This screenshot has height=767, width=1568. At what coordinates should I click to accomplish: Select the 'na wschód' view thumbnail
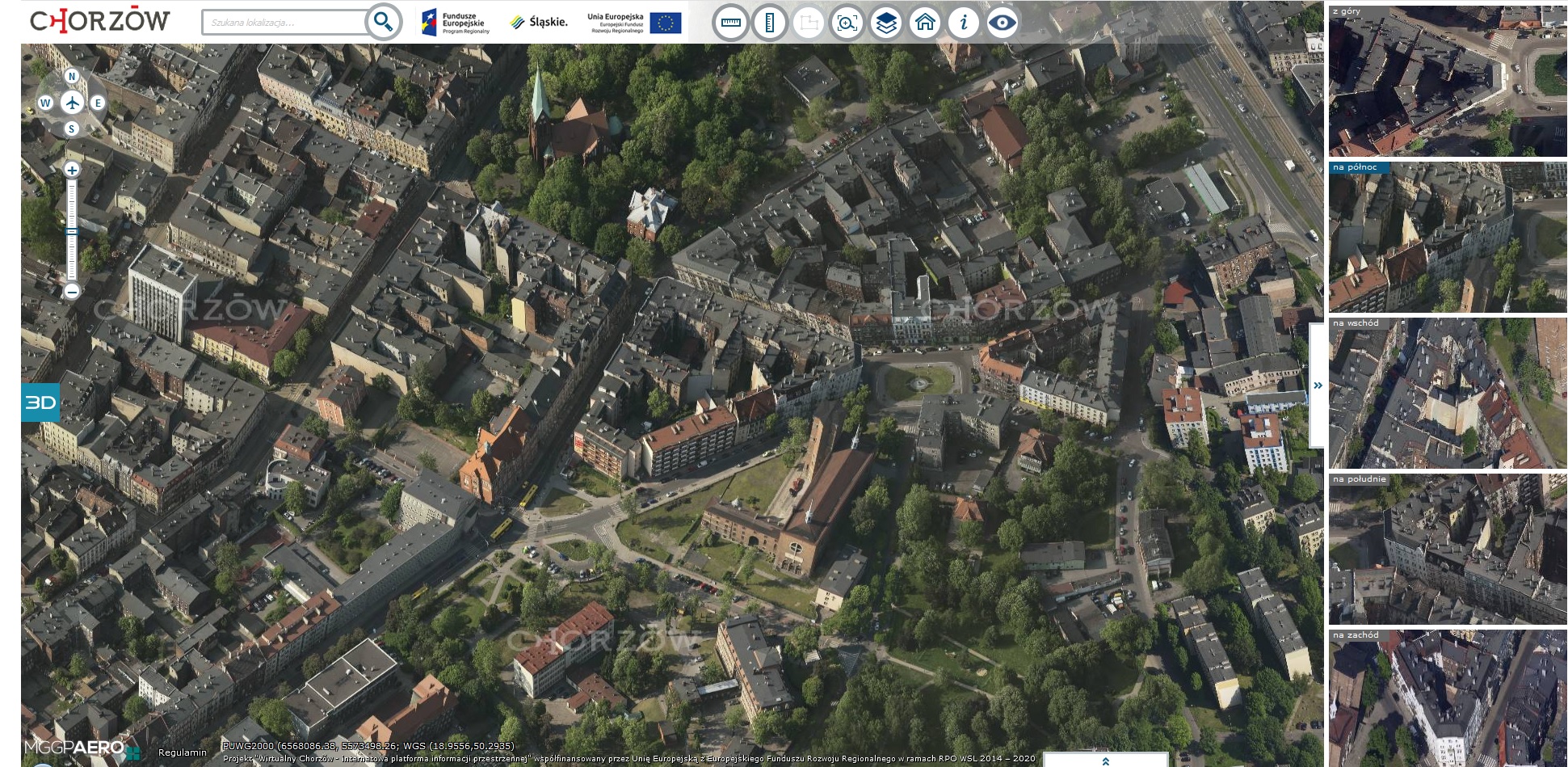point(1447,394)
